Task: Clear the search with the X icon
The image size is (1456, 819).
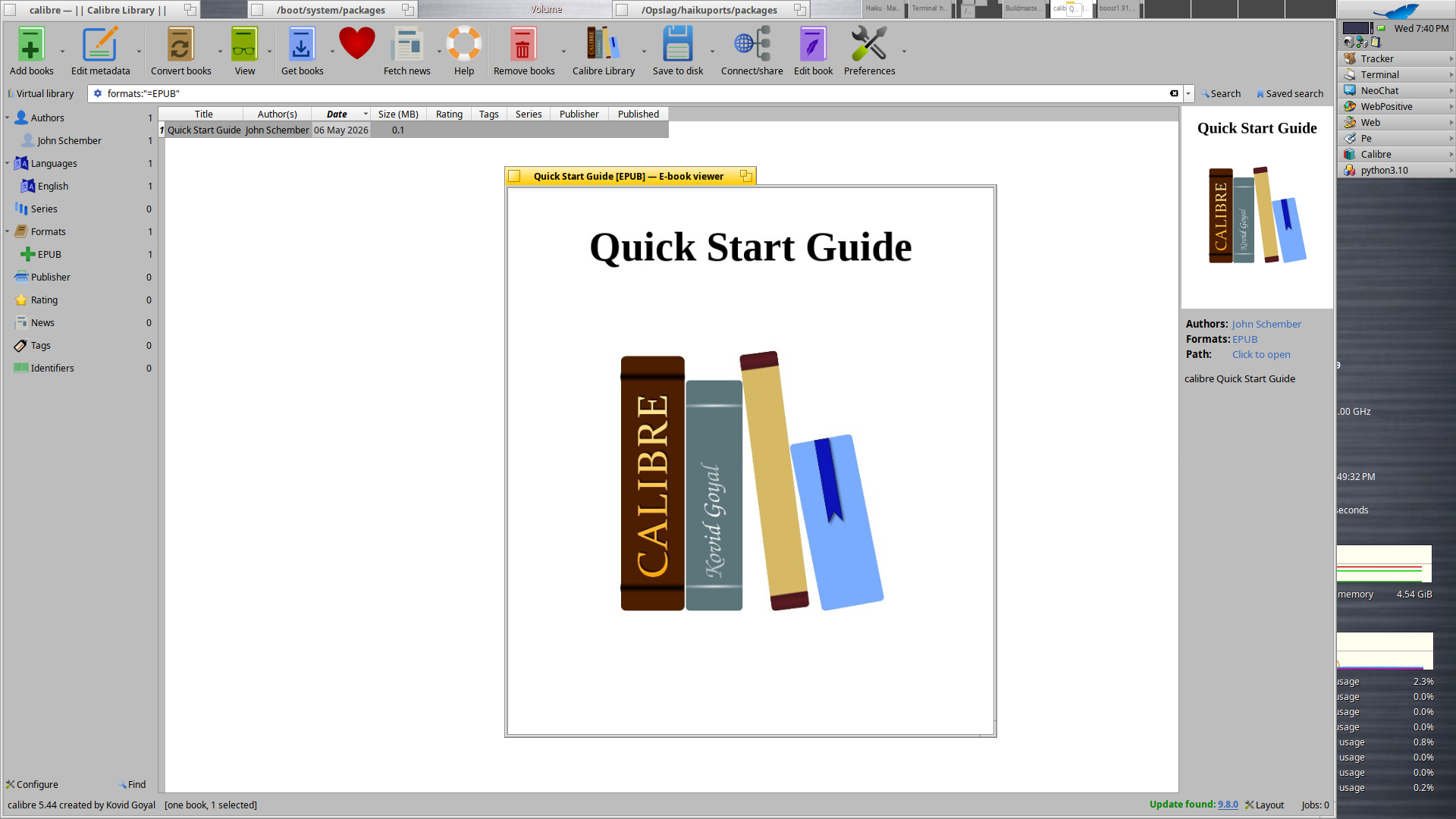Action: (x=1174, y=93)
